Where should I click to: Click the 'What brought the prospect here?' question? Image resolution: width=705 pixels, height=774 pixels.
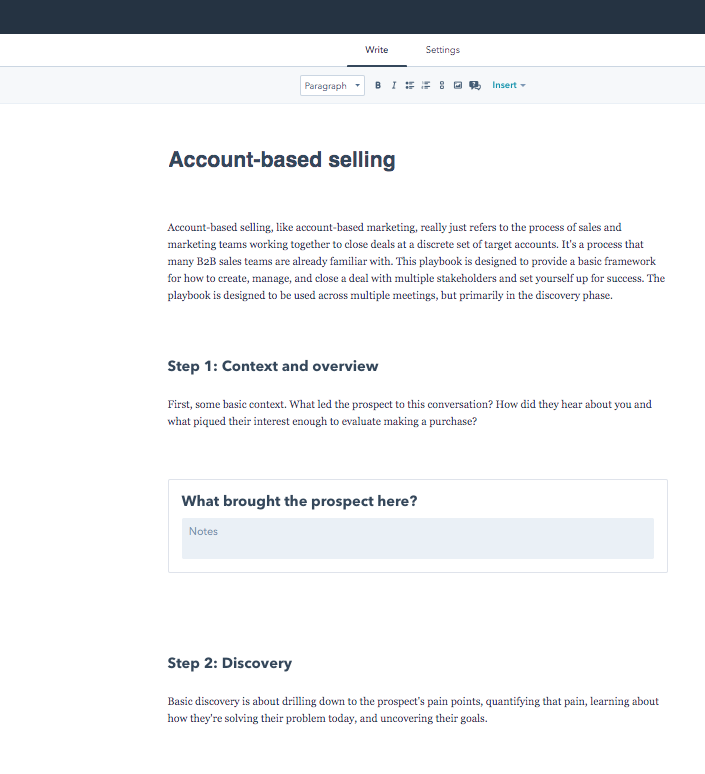pos(299,501)
